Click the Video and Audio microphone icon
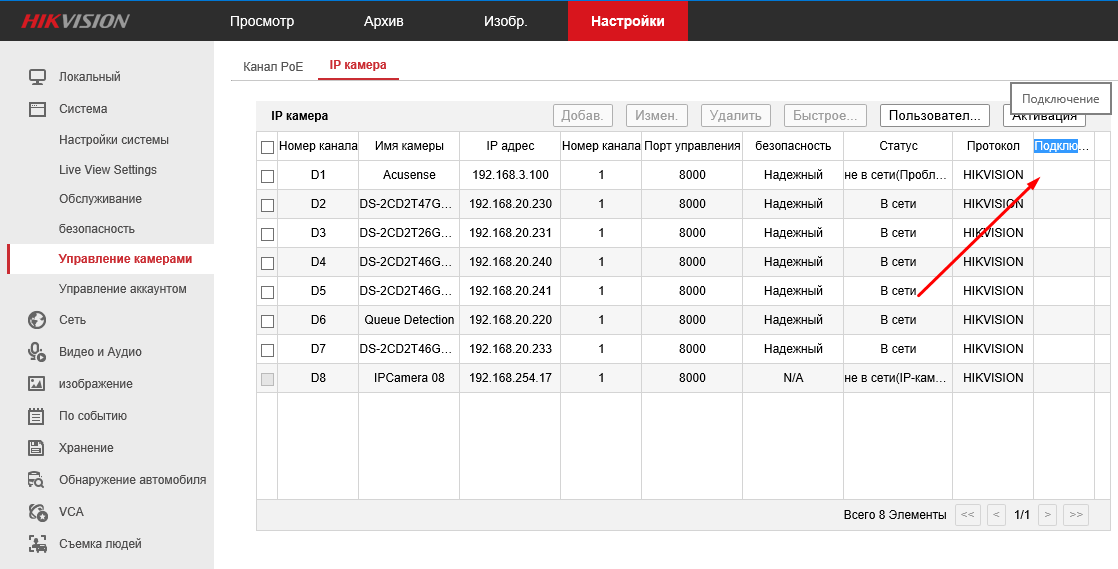 (x=37, y=352)
